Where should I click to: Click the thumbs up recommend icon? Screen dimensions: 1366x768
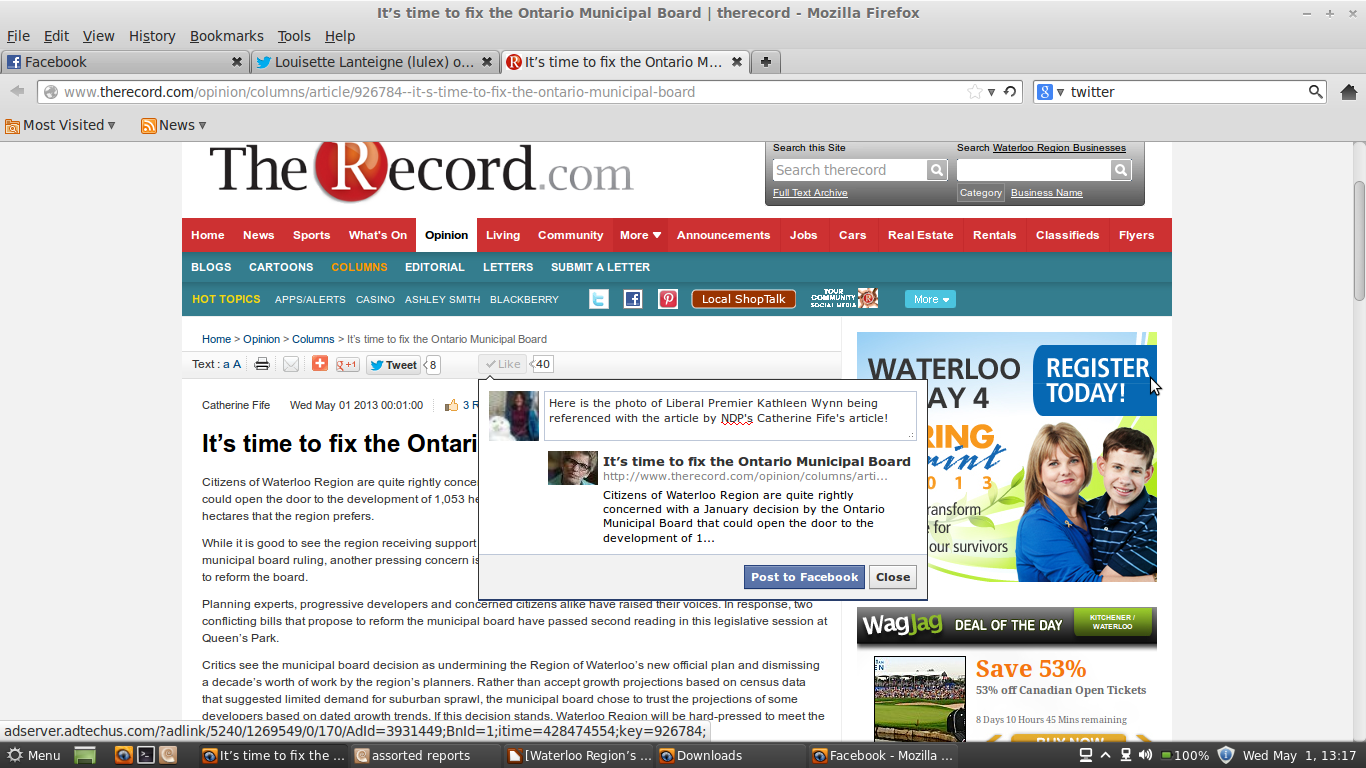[x=452, y=405]
